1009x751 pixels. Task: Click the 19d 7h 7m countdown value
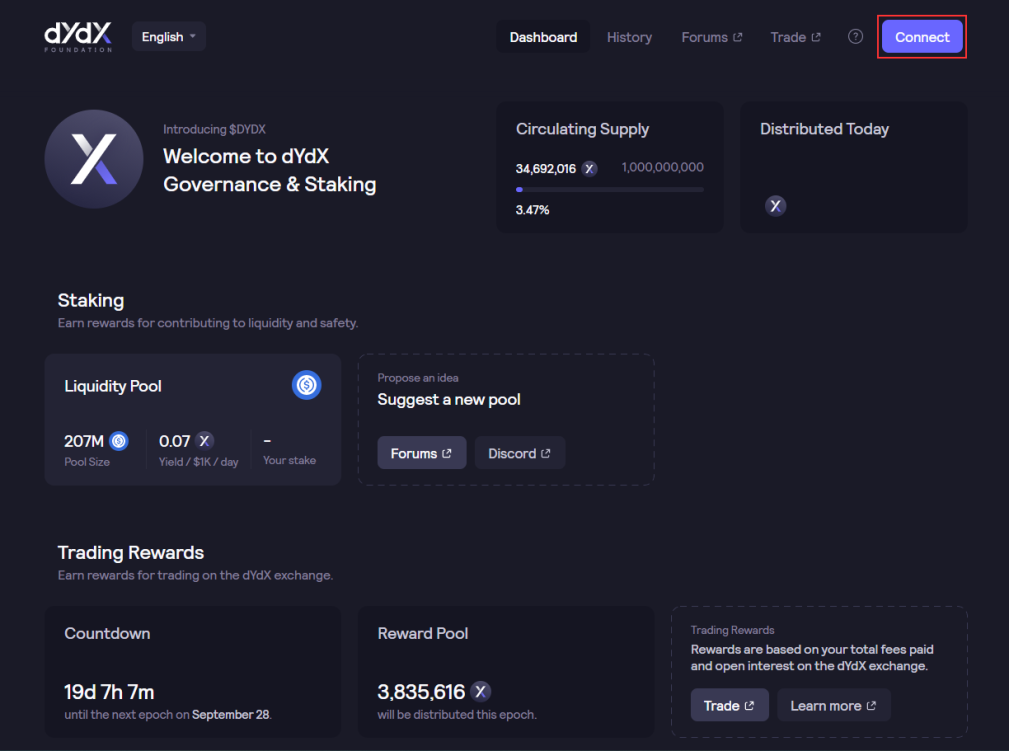click(x=109, y=692)
